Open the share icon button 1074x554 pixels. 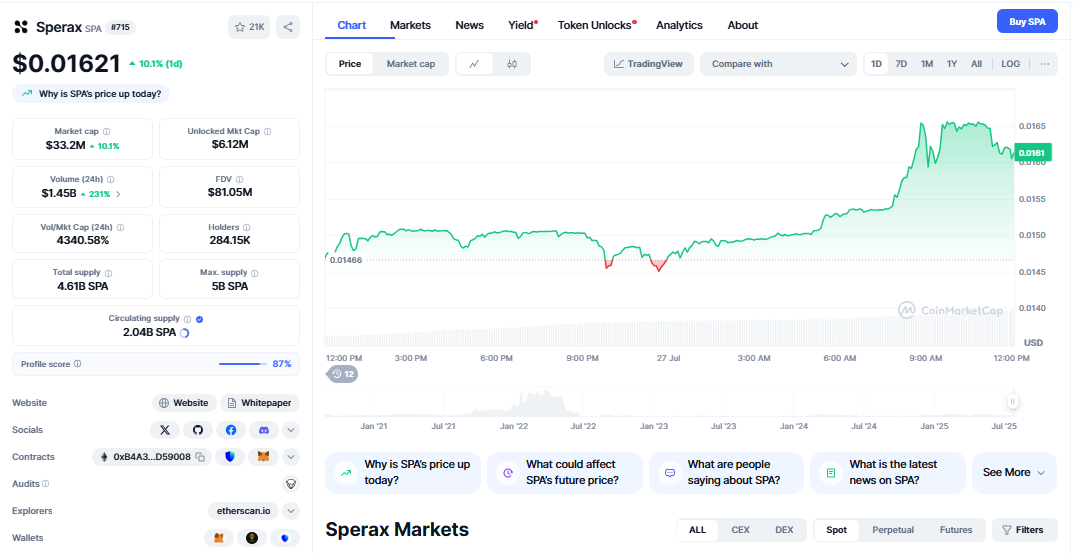tap(288, 27)
